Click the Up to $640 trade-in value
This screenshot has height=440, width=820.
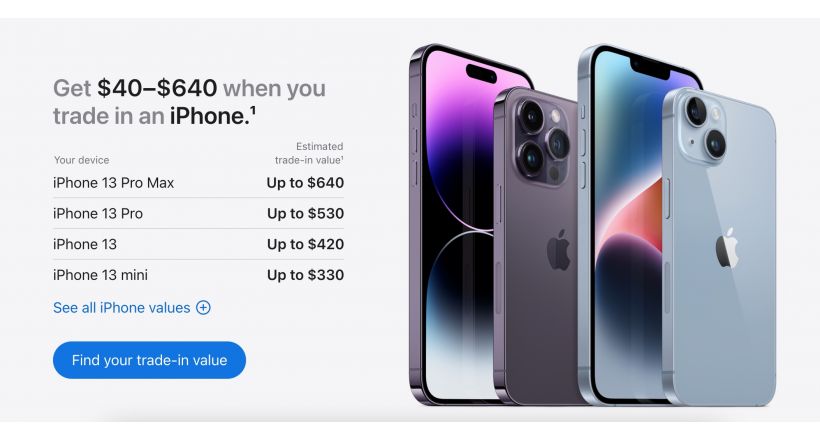[x=305, y=183]
